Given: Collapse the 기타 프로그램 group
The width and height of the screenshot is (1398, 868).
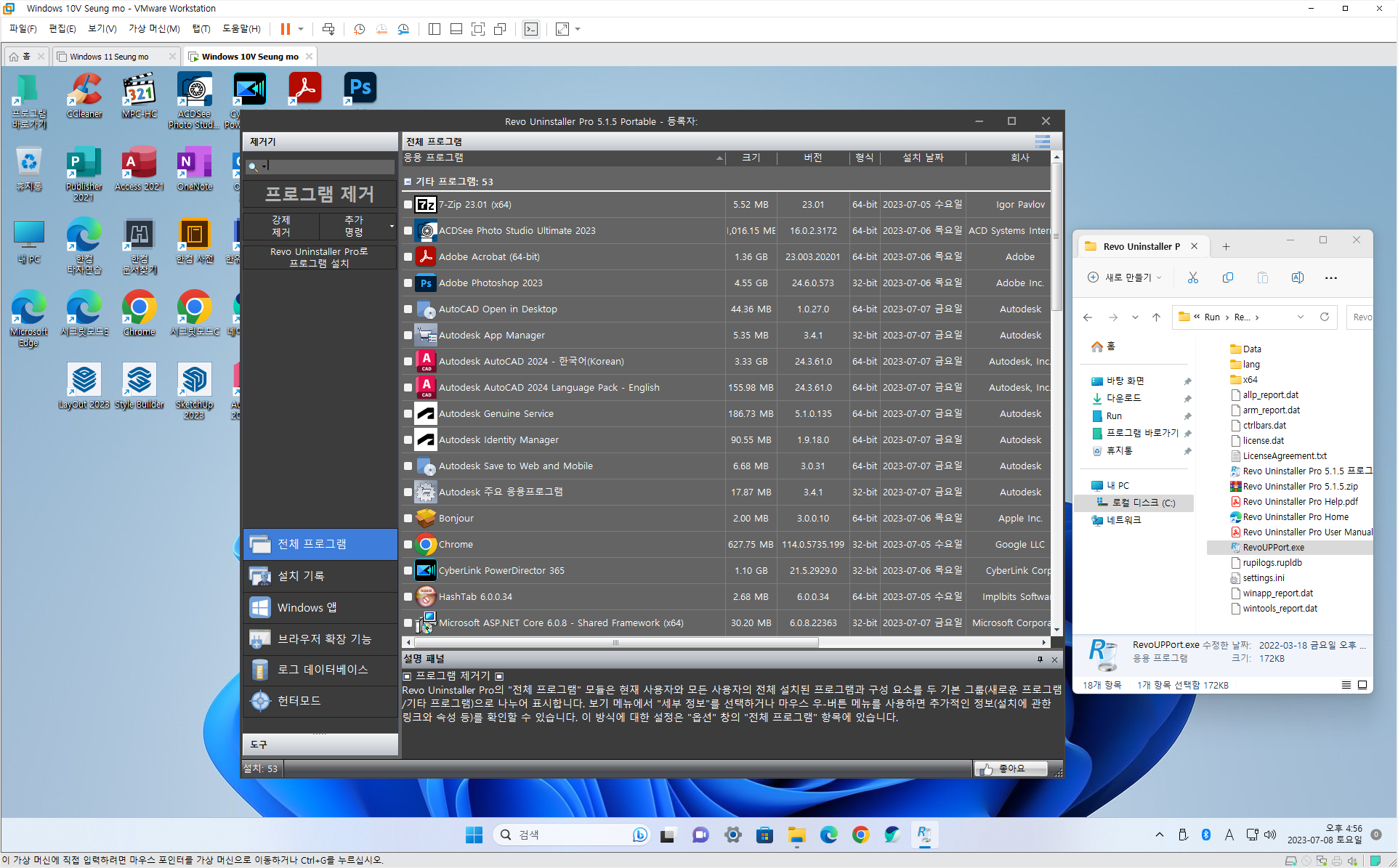Looking at the screenshot, I should pos(408,182).
